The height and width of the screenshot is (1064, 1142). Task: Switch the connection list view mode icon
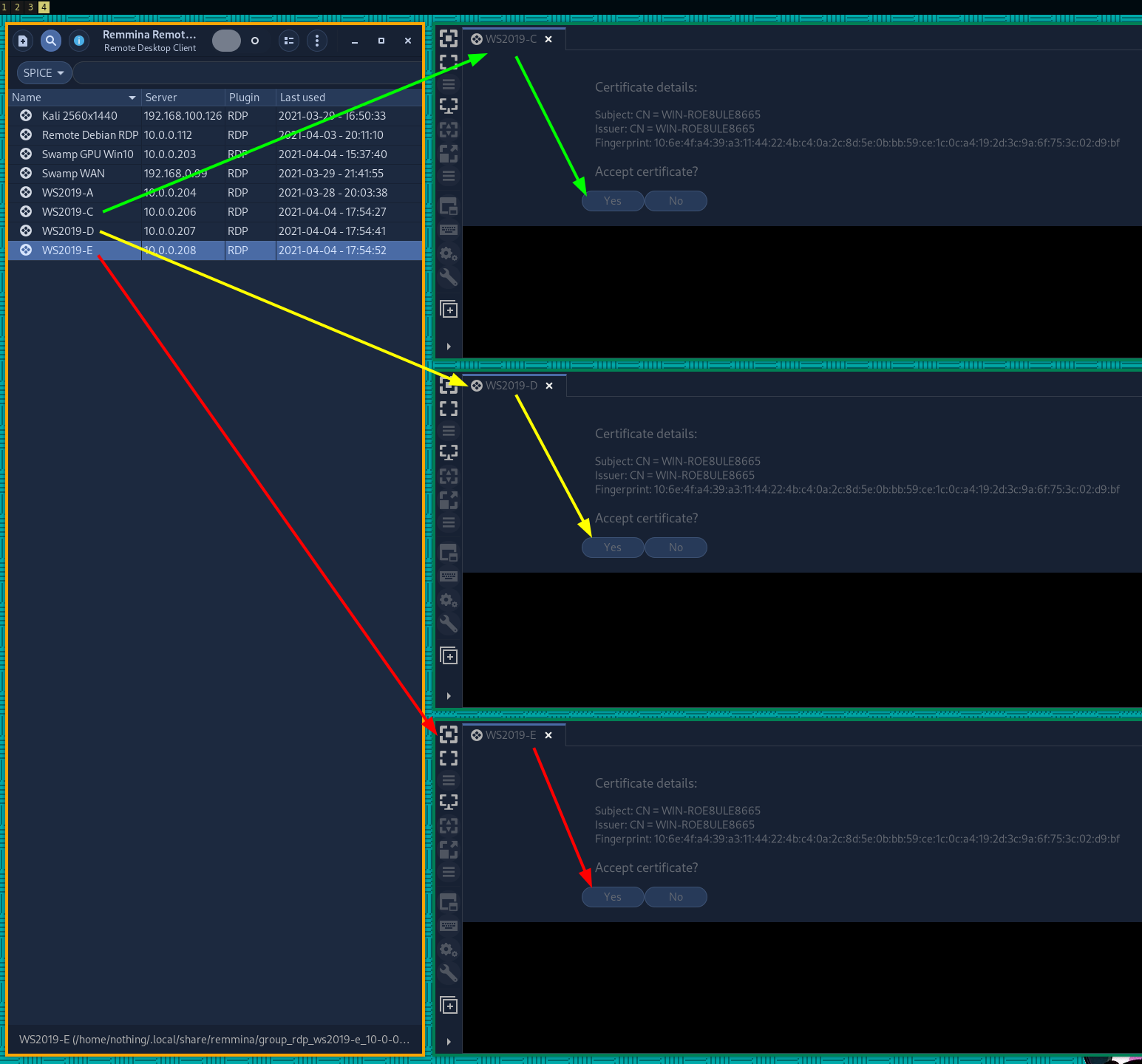[x=289, y=41]
